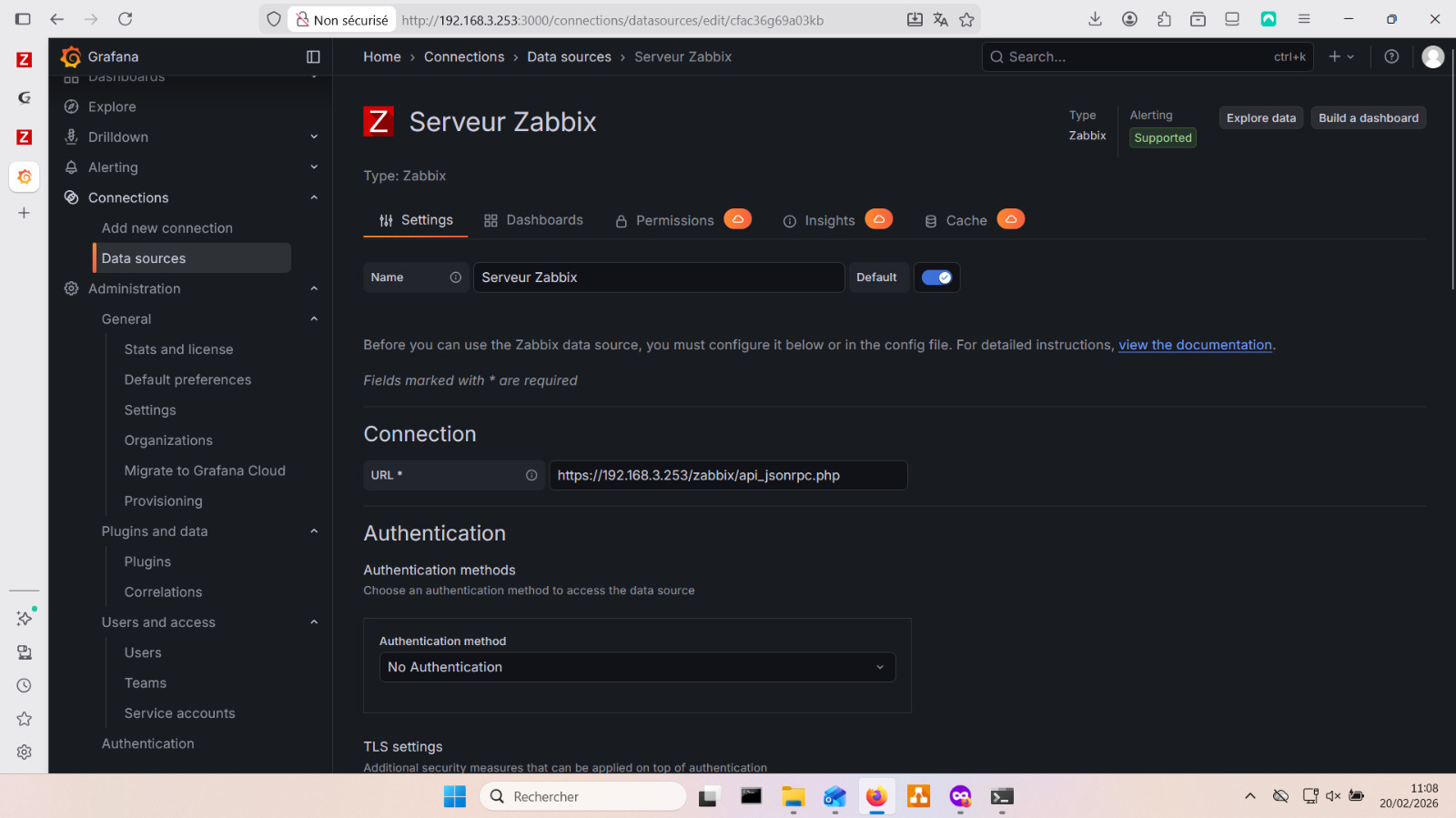Open the plus New menu dropdown in top bar
1456x818 pixels.
(1341, 56)
